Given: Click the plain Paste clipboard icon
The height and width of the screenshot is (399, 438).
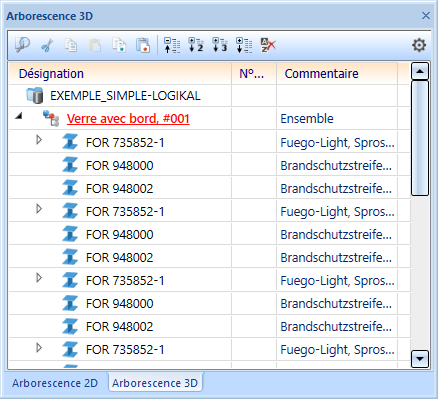Looking at the screenshot, I should click(95, 45).
